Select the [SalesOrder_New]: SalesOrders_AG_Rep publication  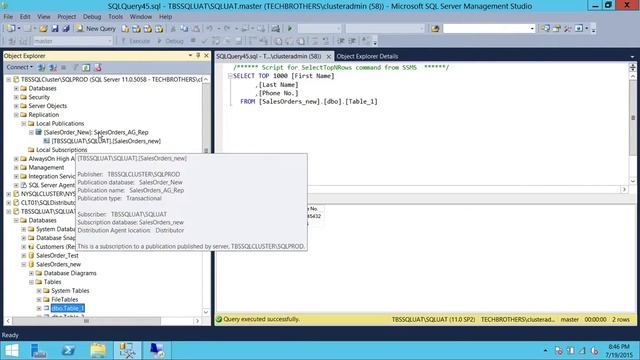(x=96, y=132)
